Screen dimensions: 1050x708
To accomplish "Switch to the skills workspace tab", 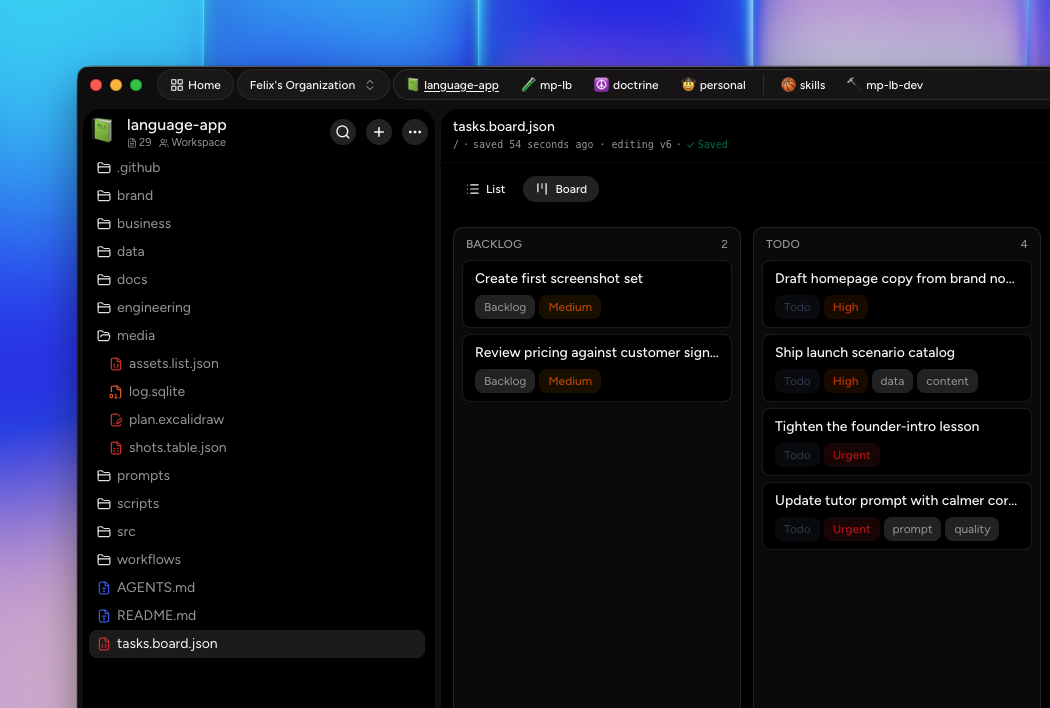I will pos(804,85).
